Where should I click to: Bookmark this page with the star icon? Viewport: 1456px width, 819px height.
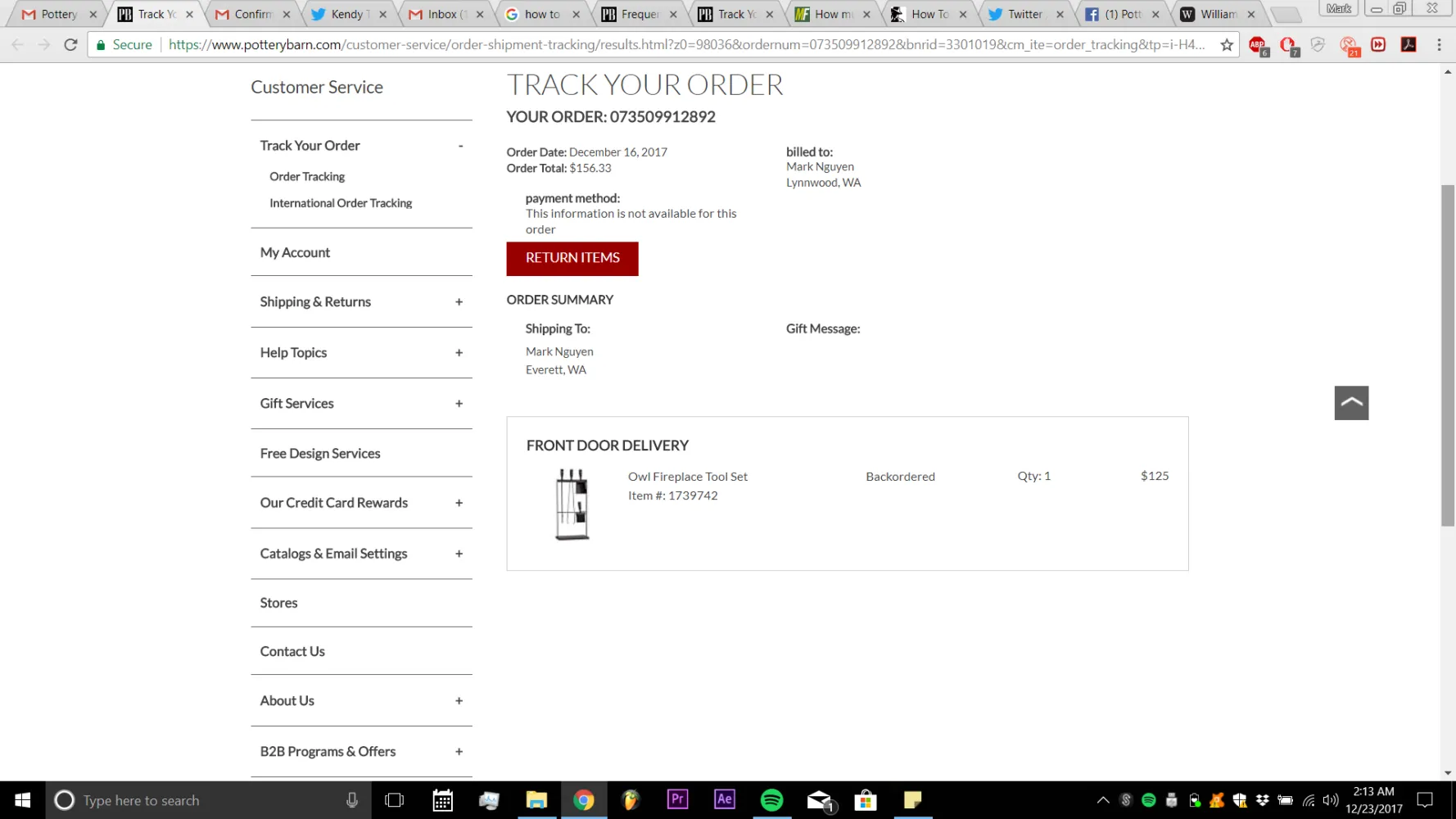coord(1226,45)
